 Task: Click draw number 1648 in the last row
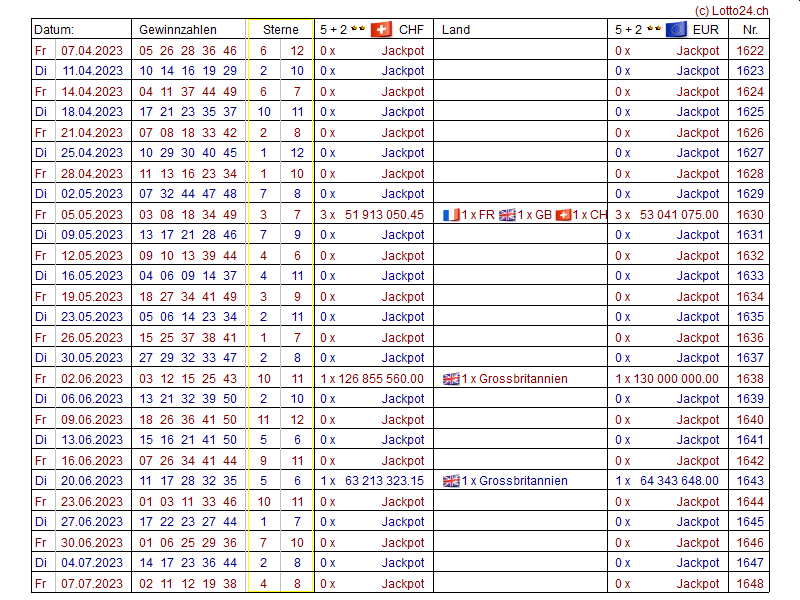pyautogui.click(x=749, y=584)
